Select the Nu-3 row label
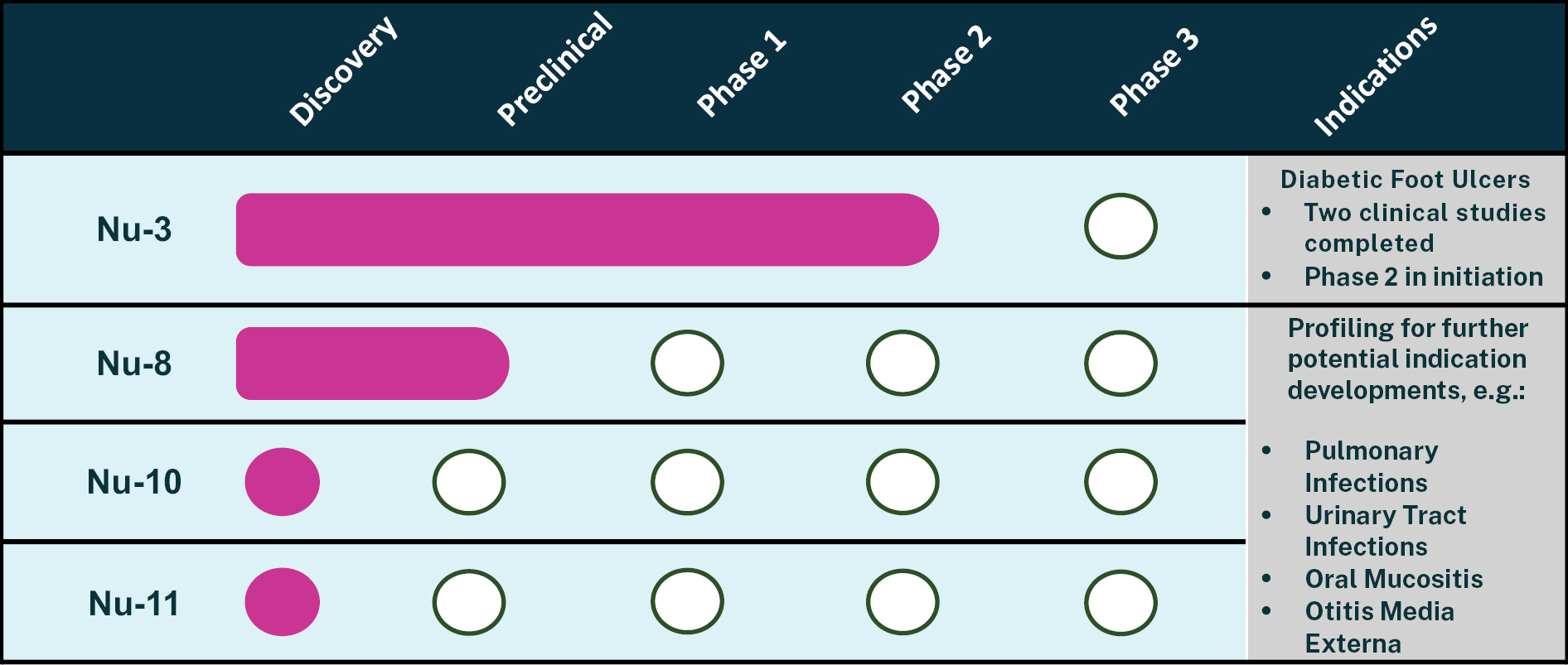This screenshot has height=665, width=1568. 134,229
